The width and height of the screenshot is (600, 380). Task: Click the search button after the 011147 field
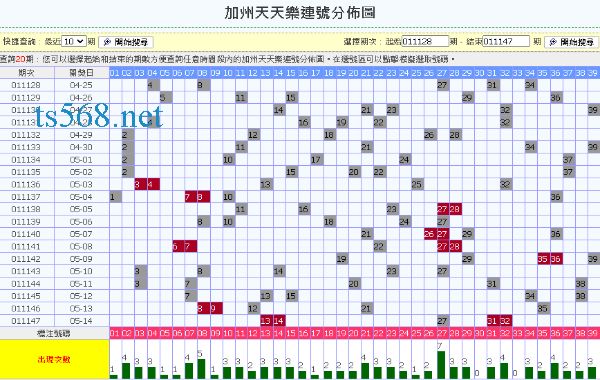tap(571, 42)
